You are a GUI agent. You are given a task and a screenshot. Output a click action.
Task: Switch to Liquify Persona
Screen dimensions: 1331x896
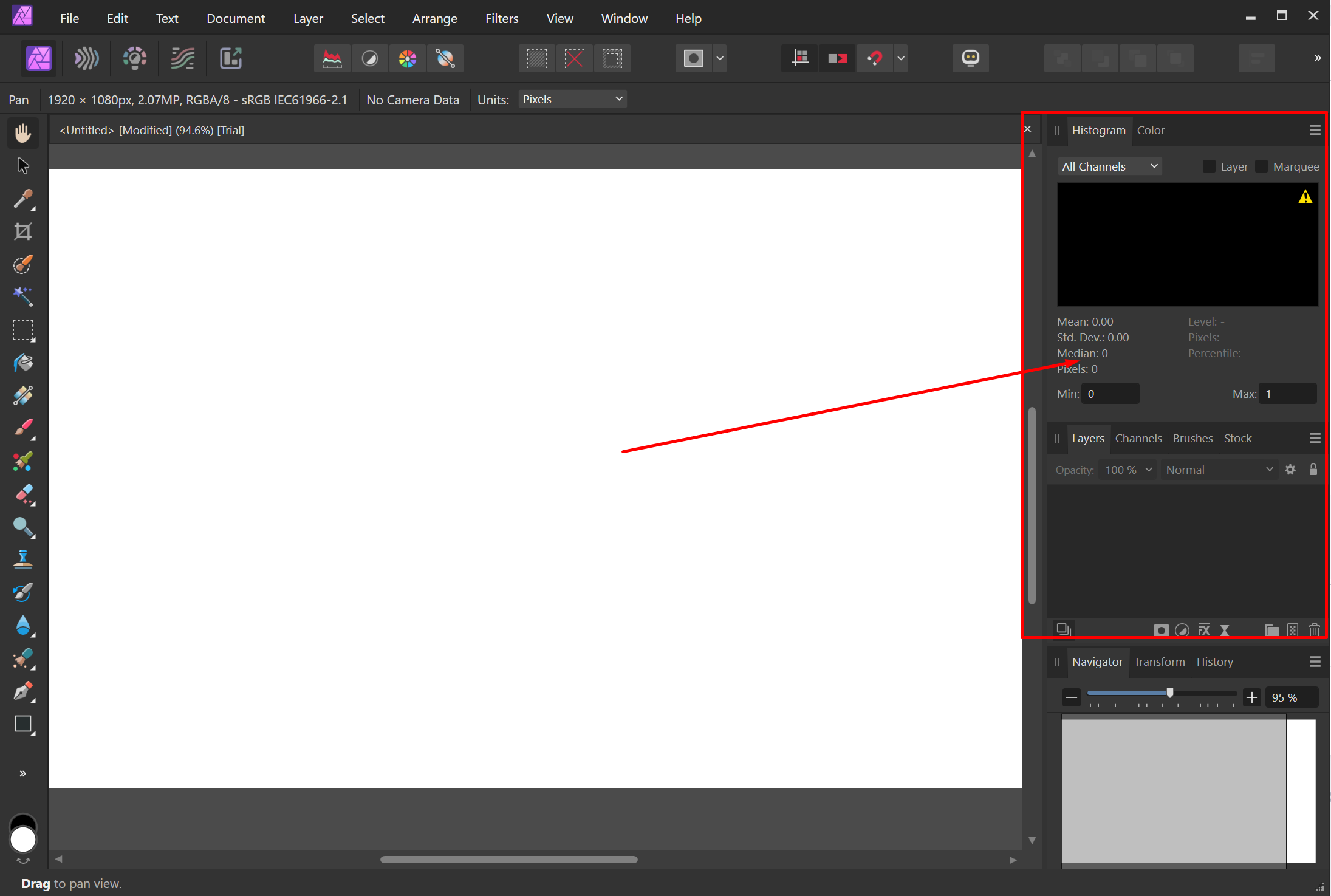(x=86, y=58)
